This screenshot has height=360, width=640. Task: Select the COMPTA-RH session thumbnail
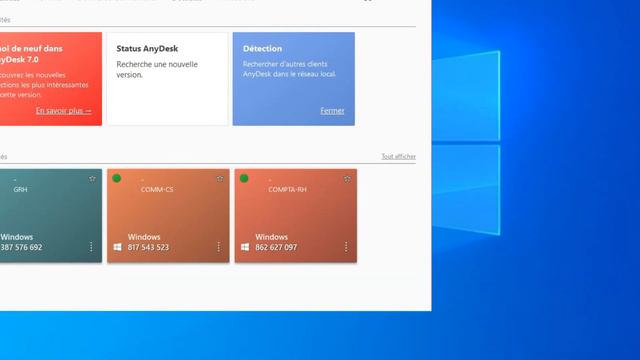point(296,216)
